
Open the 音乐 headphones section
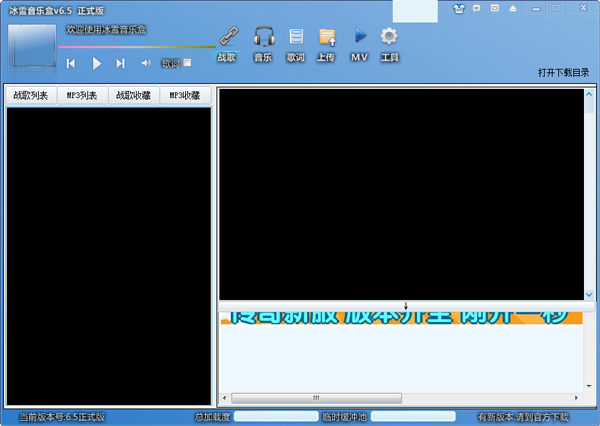tap(263, 38)
